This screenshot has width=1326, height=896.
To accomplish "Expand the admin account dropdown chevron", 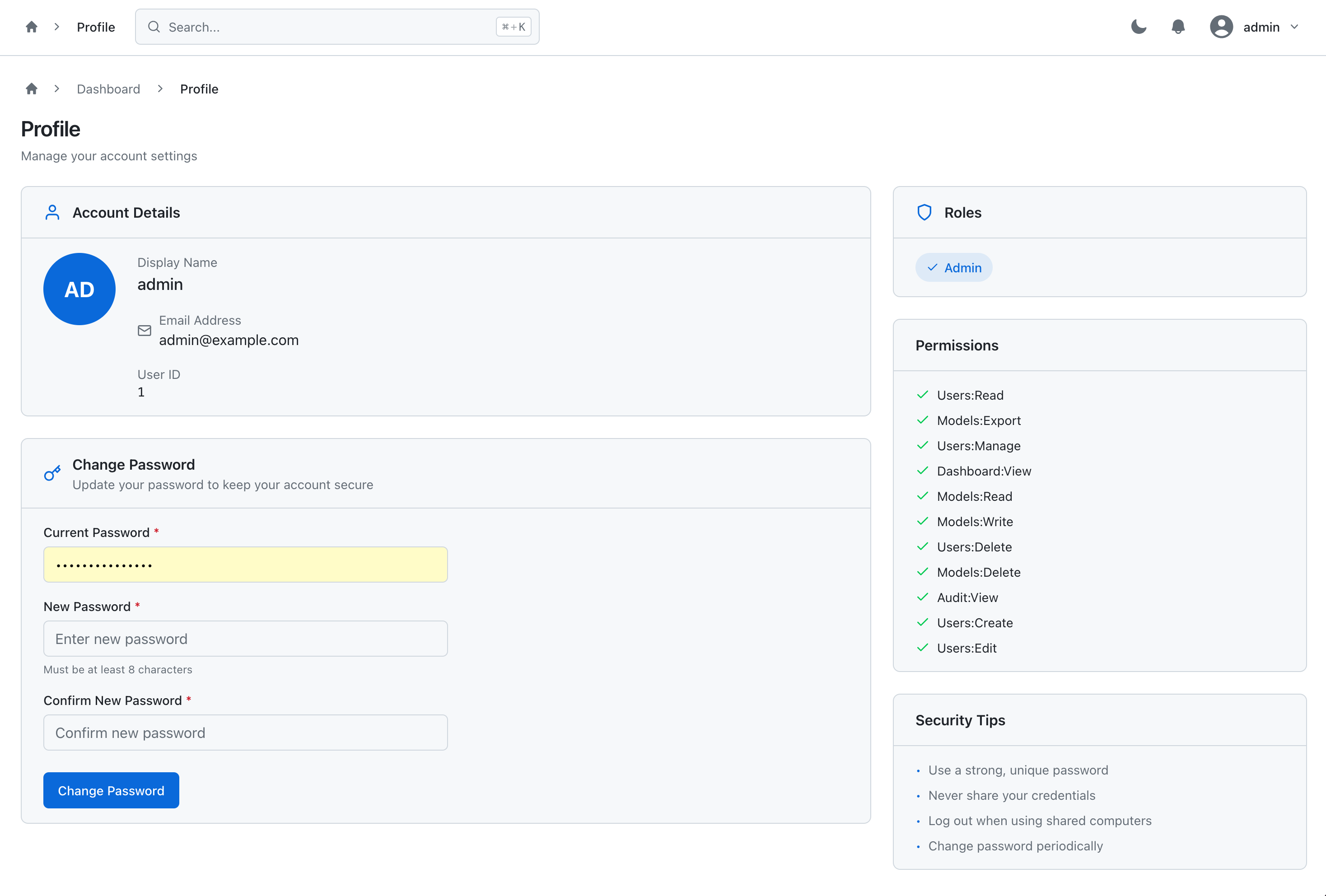I will (1294, 27).
